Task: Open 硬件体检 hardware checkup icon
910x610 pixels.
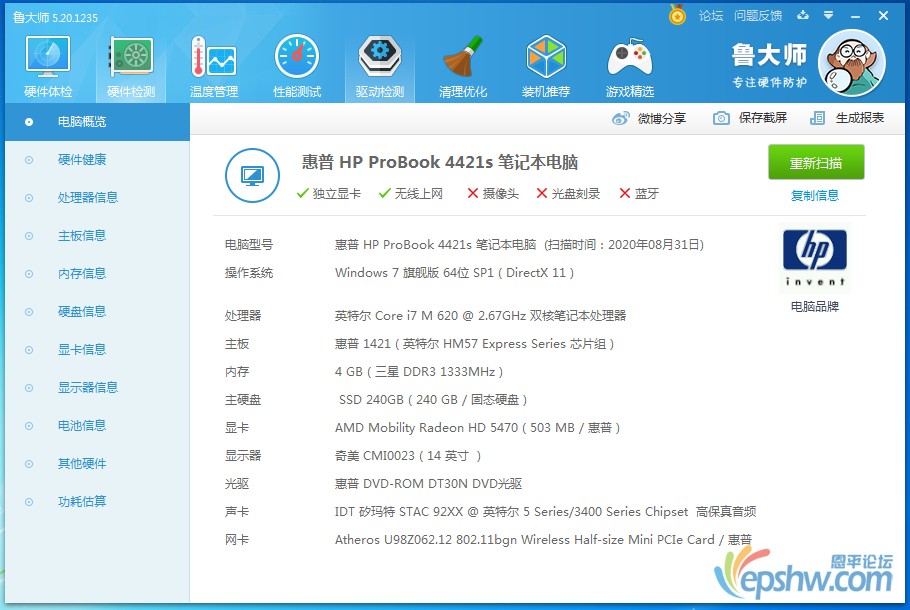Action: coord(48,67)
